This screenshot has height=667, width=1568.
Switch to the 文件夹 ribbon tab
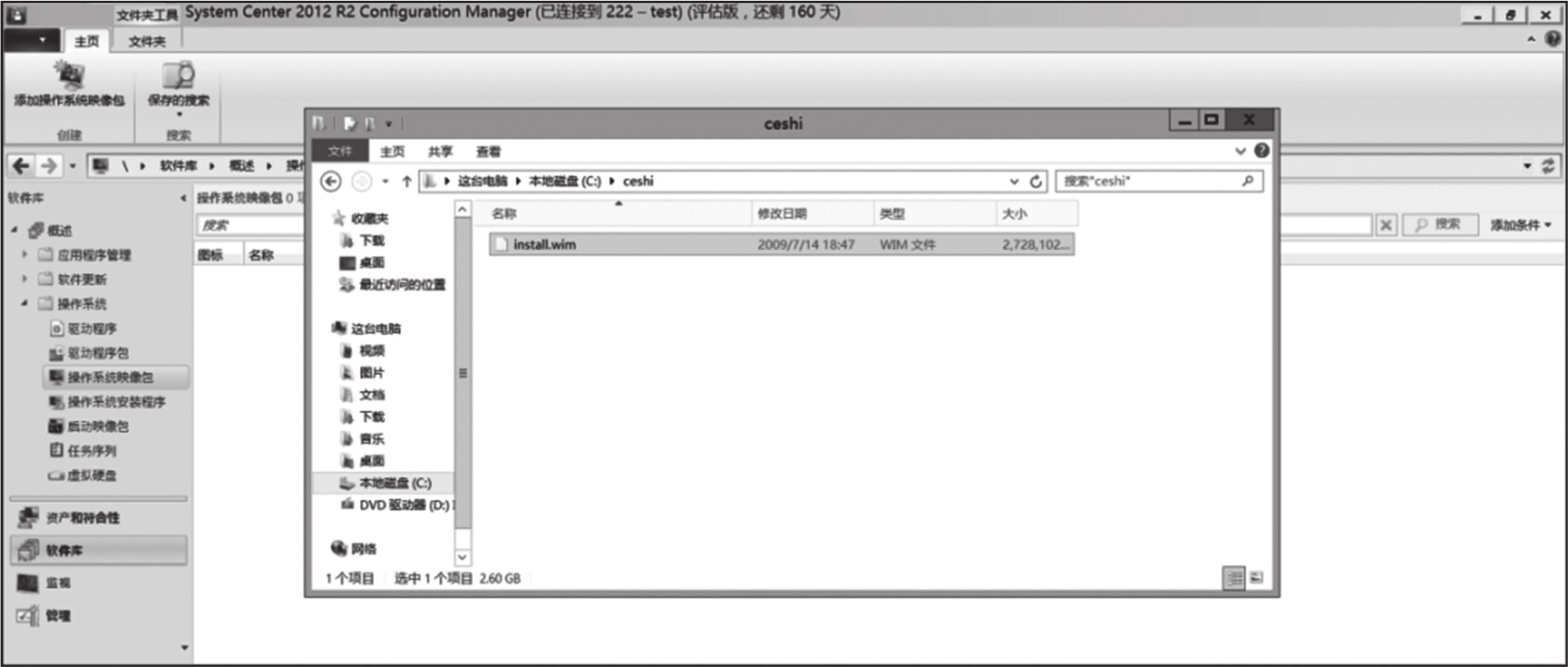pos(148,41)
